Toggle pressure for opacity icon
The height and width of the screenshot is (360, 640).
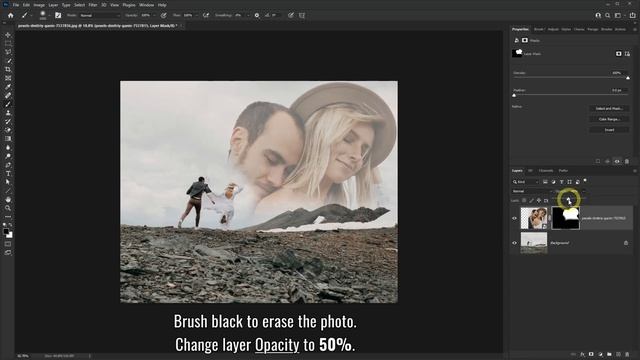164,16
